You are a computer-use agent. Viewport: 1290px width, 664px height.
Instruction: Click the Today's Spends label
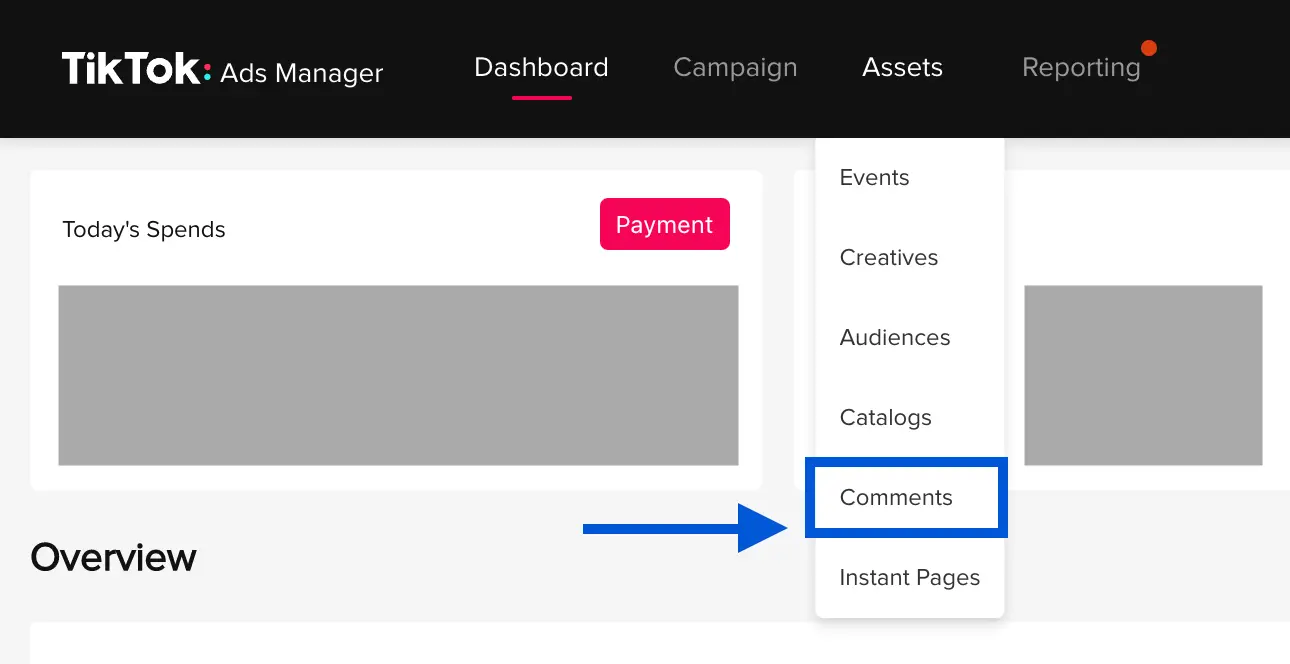tap(144, 230)
